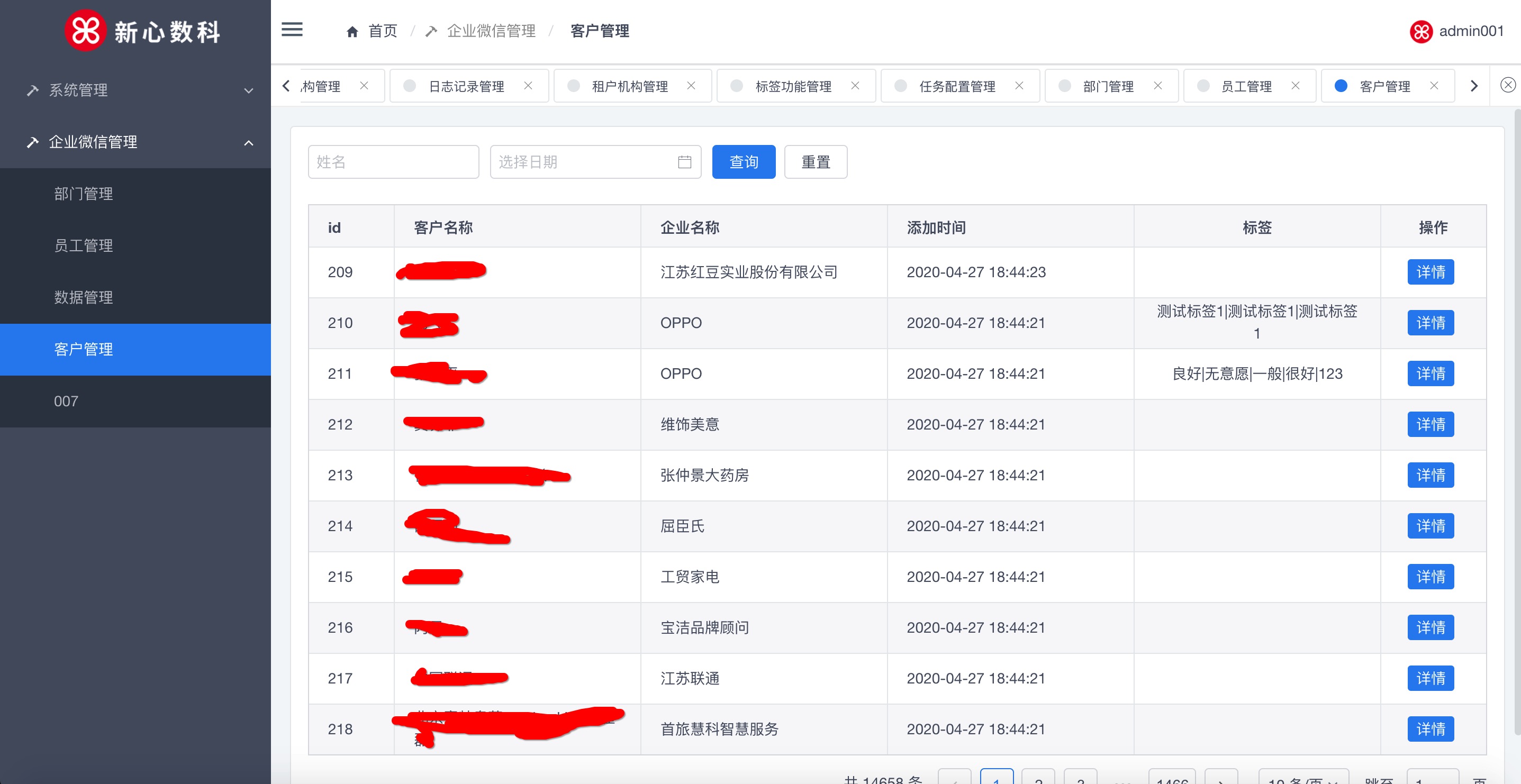
Task: Click the 重置 button
Action: tap(815, 162)
